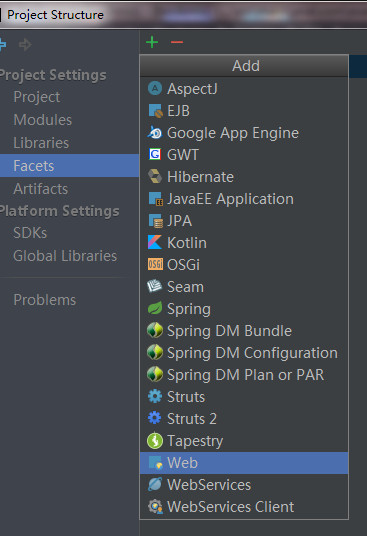The width and height of the screenshot is (367, 536).
Task: Choose Spring DM Bundle entry
Action: (x=244, y=331)
